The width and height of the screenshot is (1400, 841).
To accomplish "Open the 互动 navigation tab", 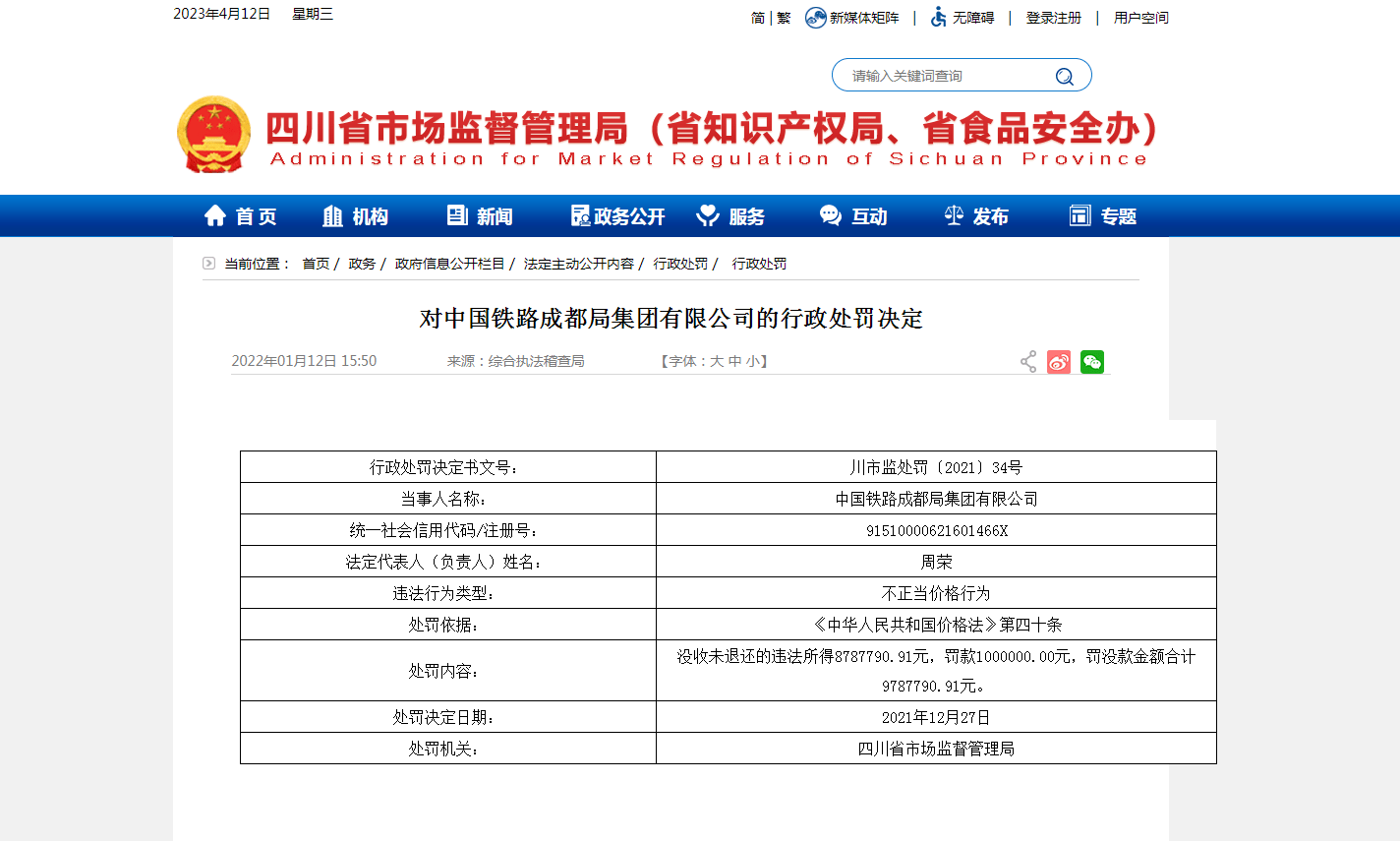I will [853, 216].
